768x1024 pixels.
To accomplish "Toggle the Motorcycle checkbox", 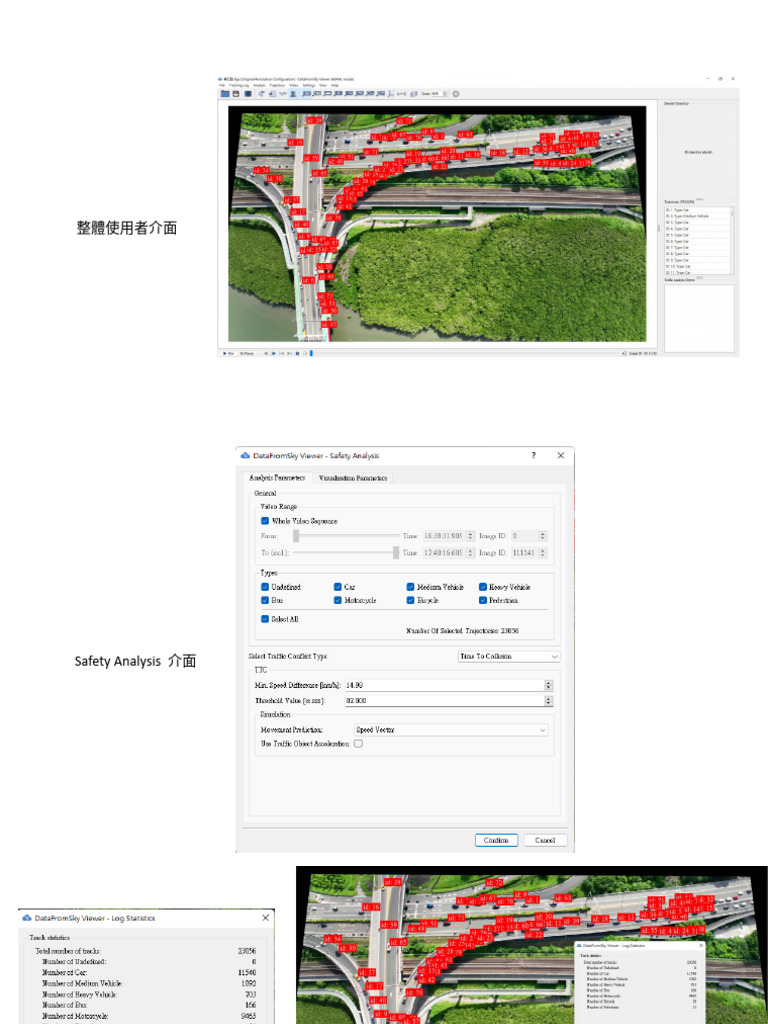I will pos(338,600).
